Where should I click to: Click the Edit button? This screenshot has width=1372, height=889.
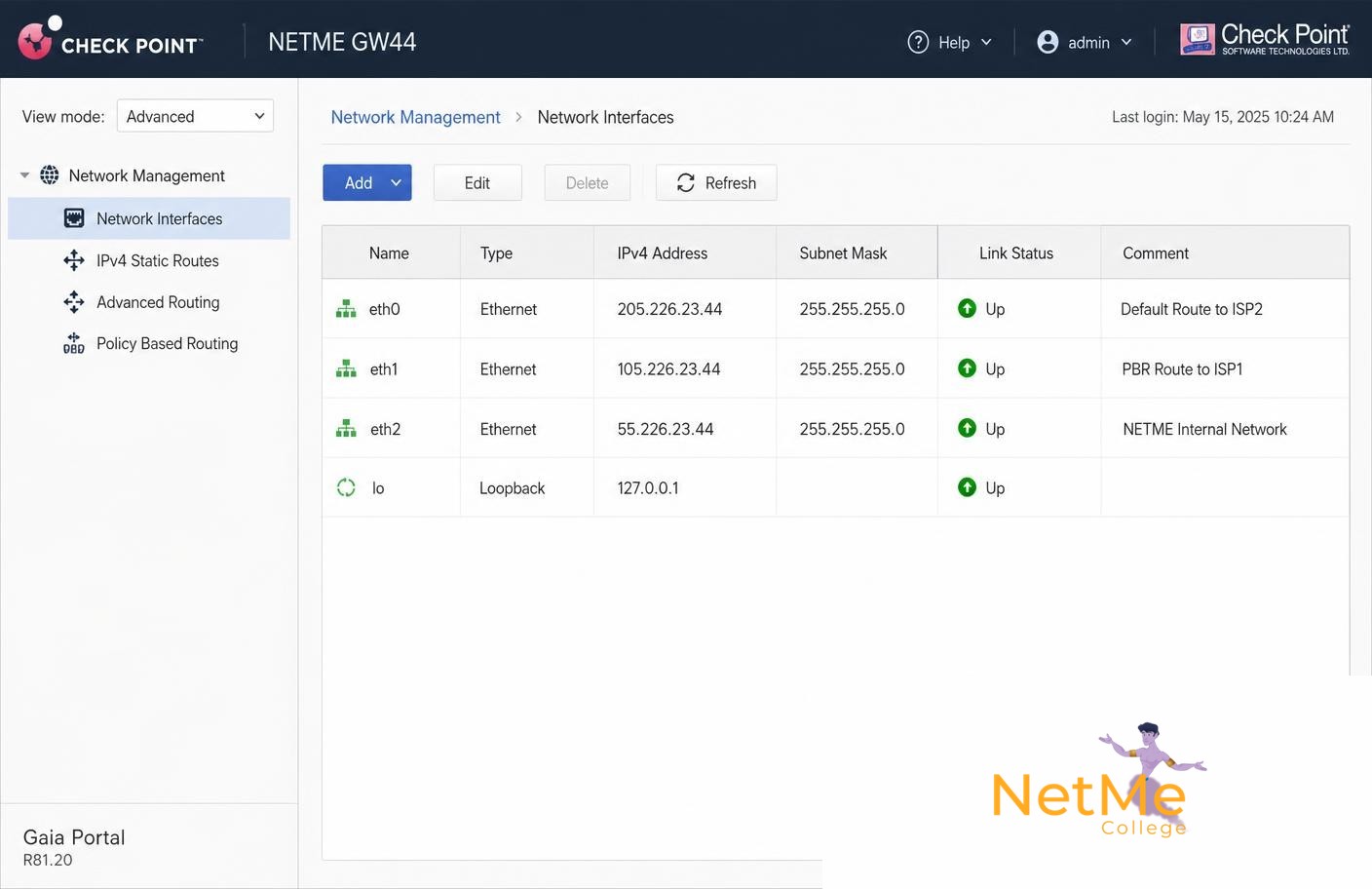pos(477,182)
